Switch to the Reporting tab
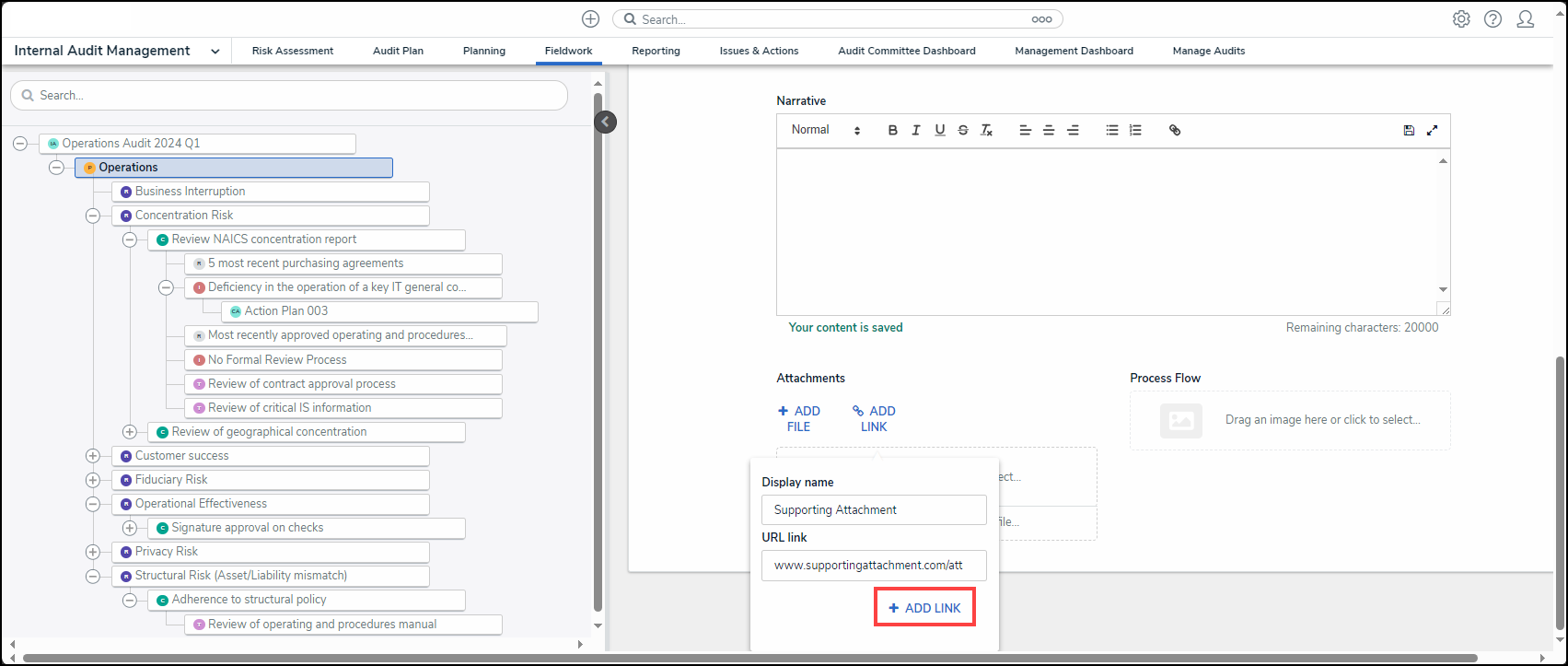 [656, 52]
